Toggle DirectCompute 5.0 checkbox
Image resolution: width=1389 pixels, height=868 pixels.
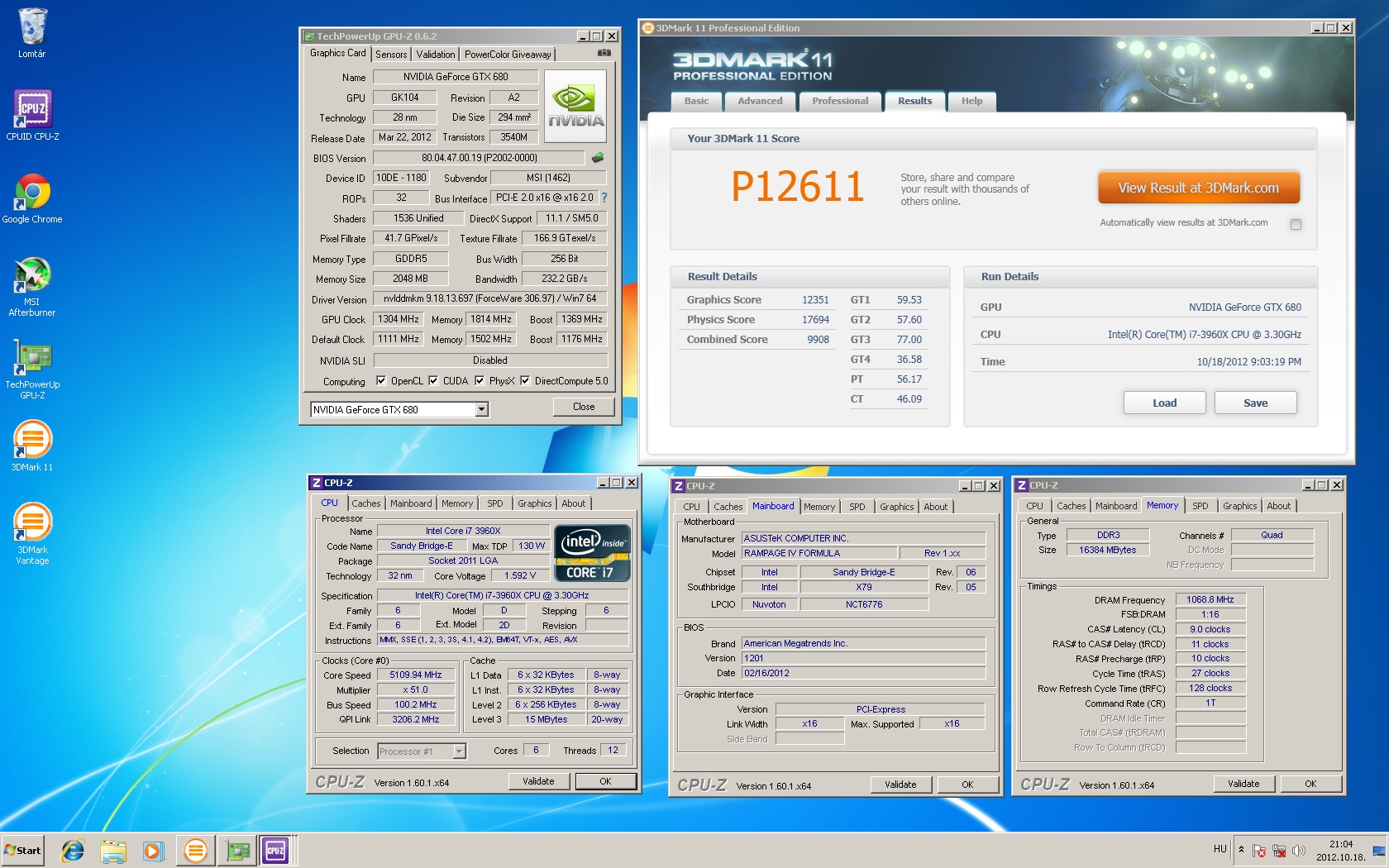(525, 381)
